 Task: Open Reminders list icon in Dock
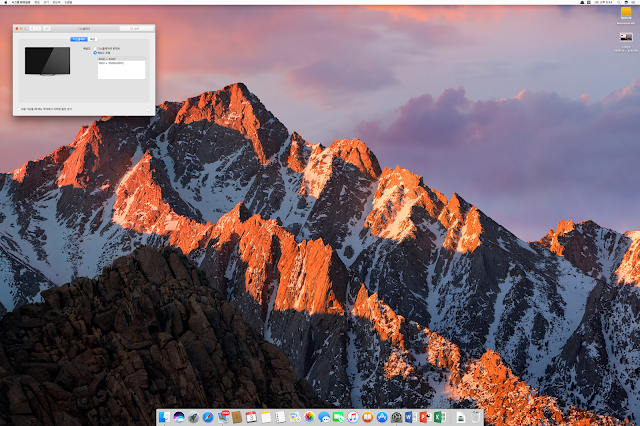pos(280,417)
